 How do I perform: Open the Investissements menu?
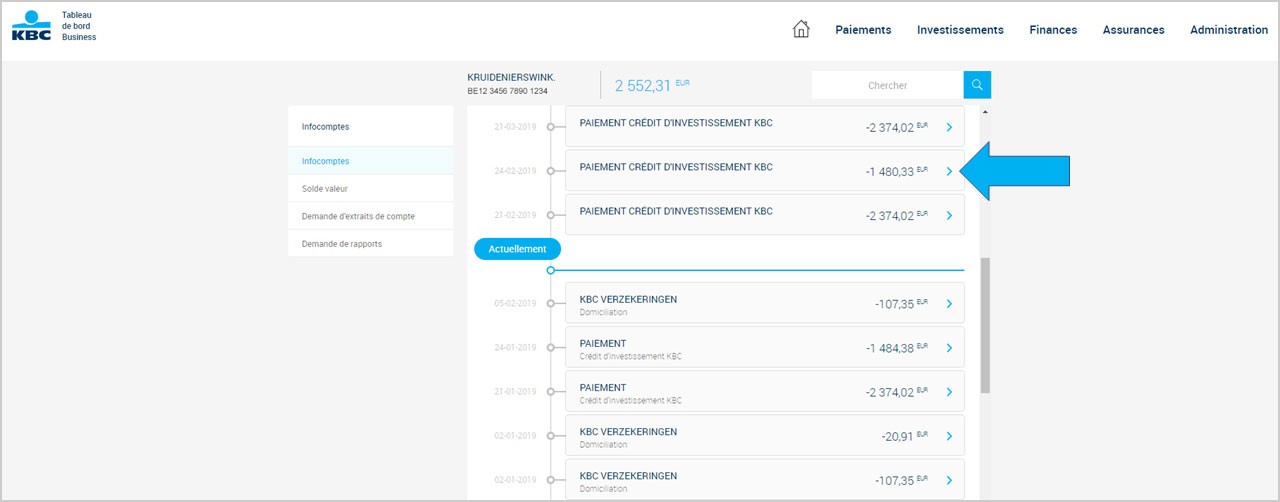[960, 30]
